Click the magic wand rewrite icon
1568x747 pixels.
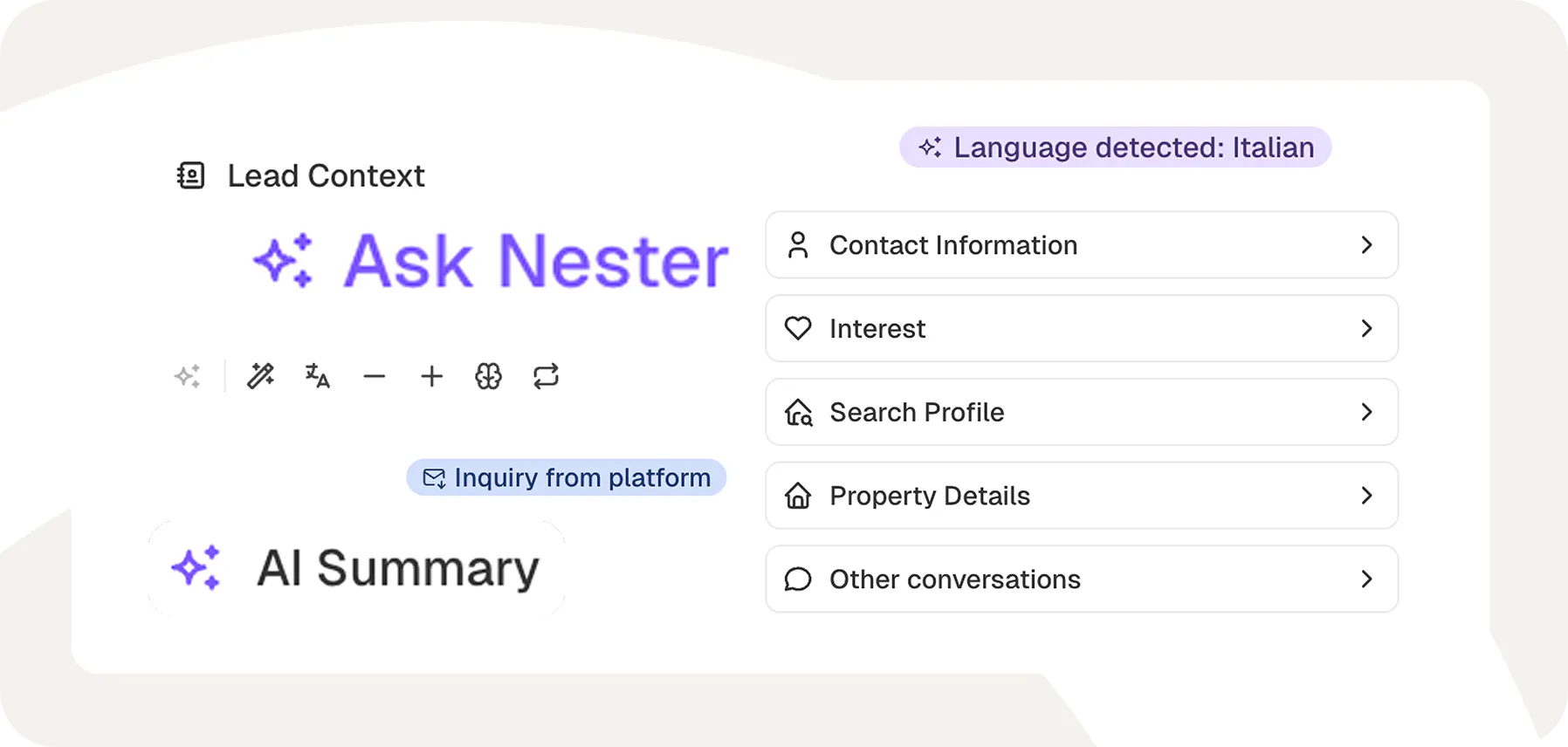(x=260, y=376)
